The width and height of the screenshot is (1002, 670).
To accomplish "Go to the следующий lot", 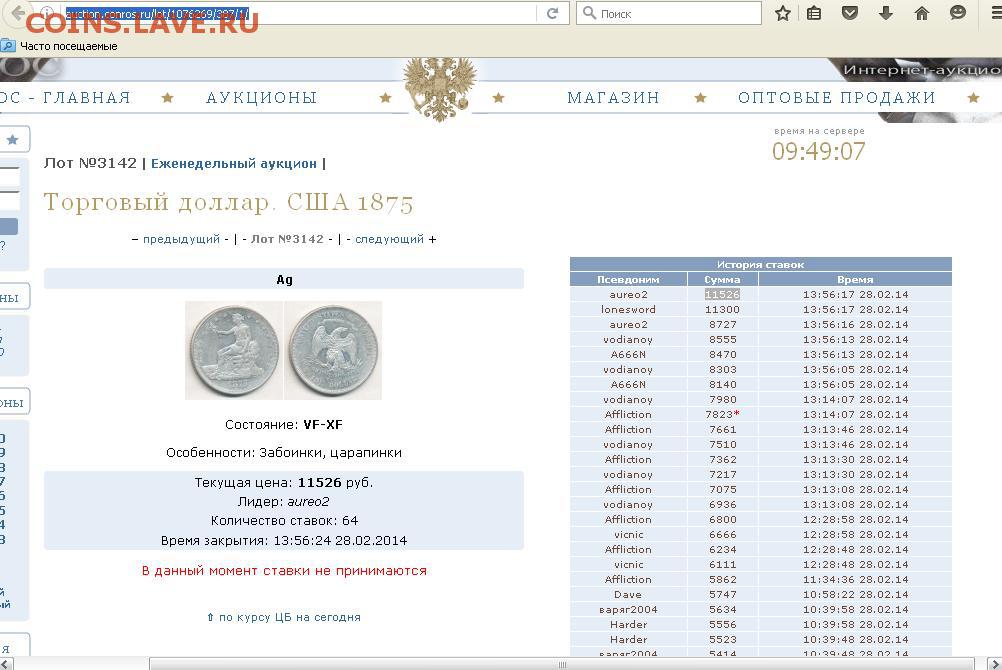I will (x=389, y=239).
